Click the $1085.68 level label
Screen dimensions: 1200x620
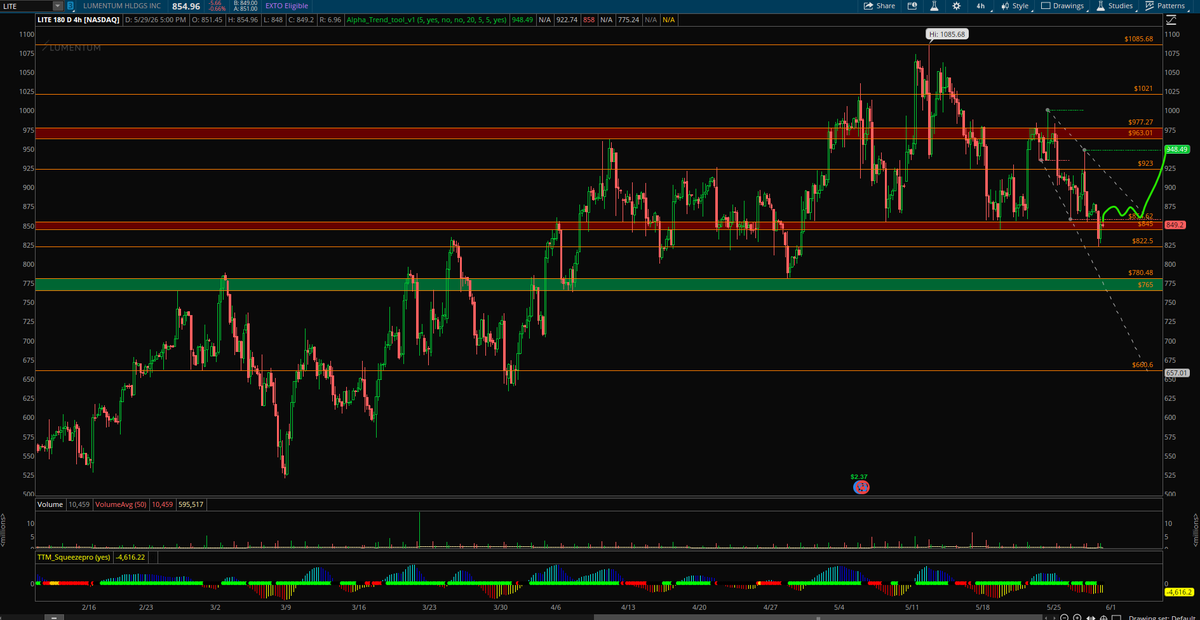[1138, 39]
